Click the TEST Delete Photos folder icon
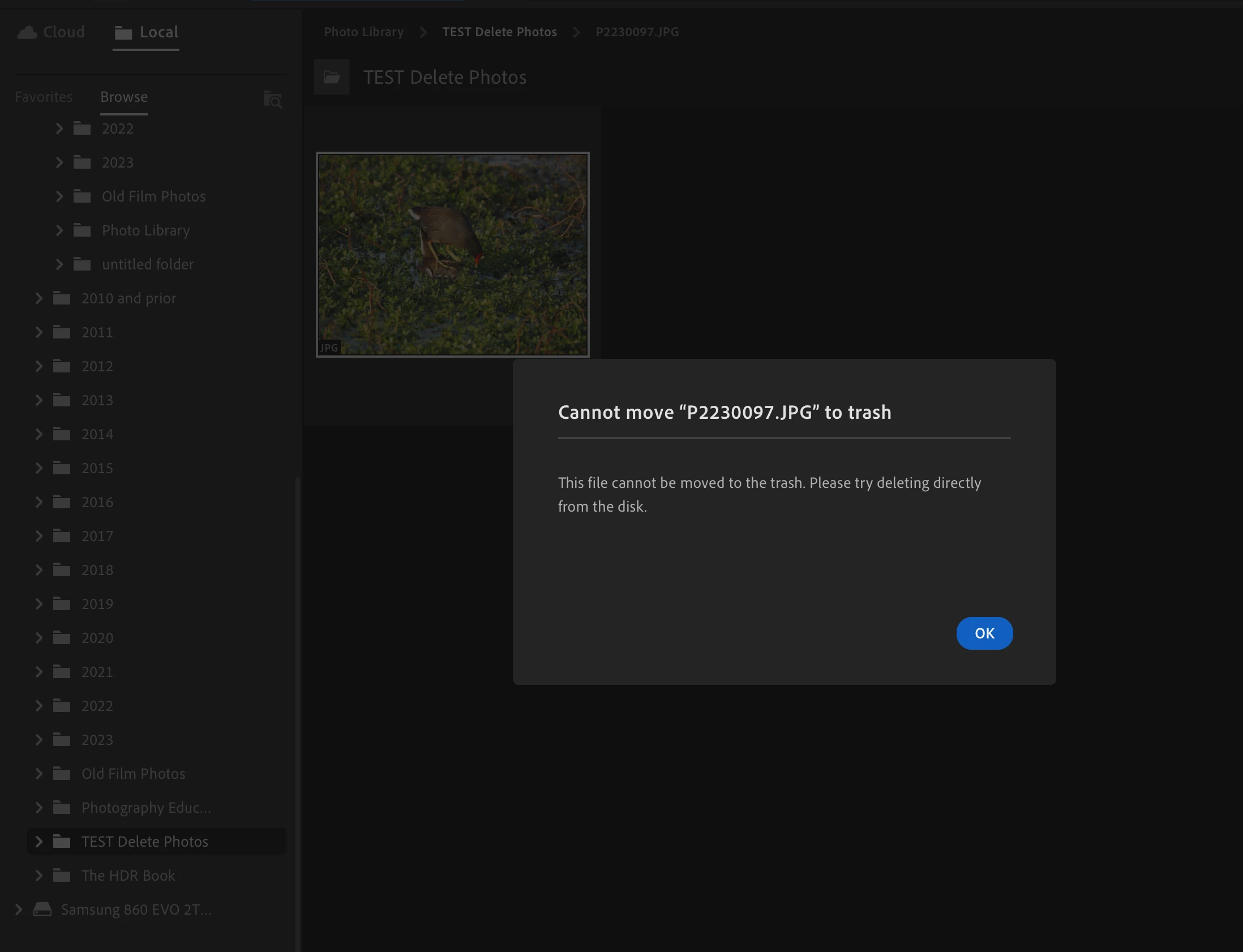Viewport: 1243px width, 952px height. [x=62, y=842]
